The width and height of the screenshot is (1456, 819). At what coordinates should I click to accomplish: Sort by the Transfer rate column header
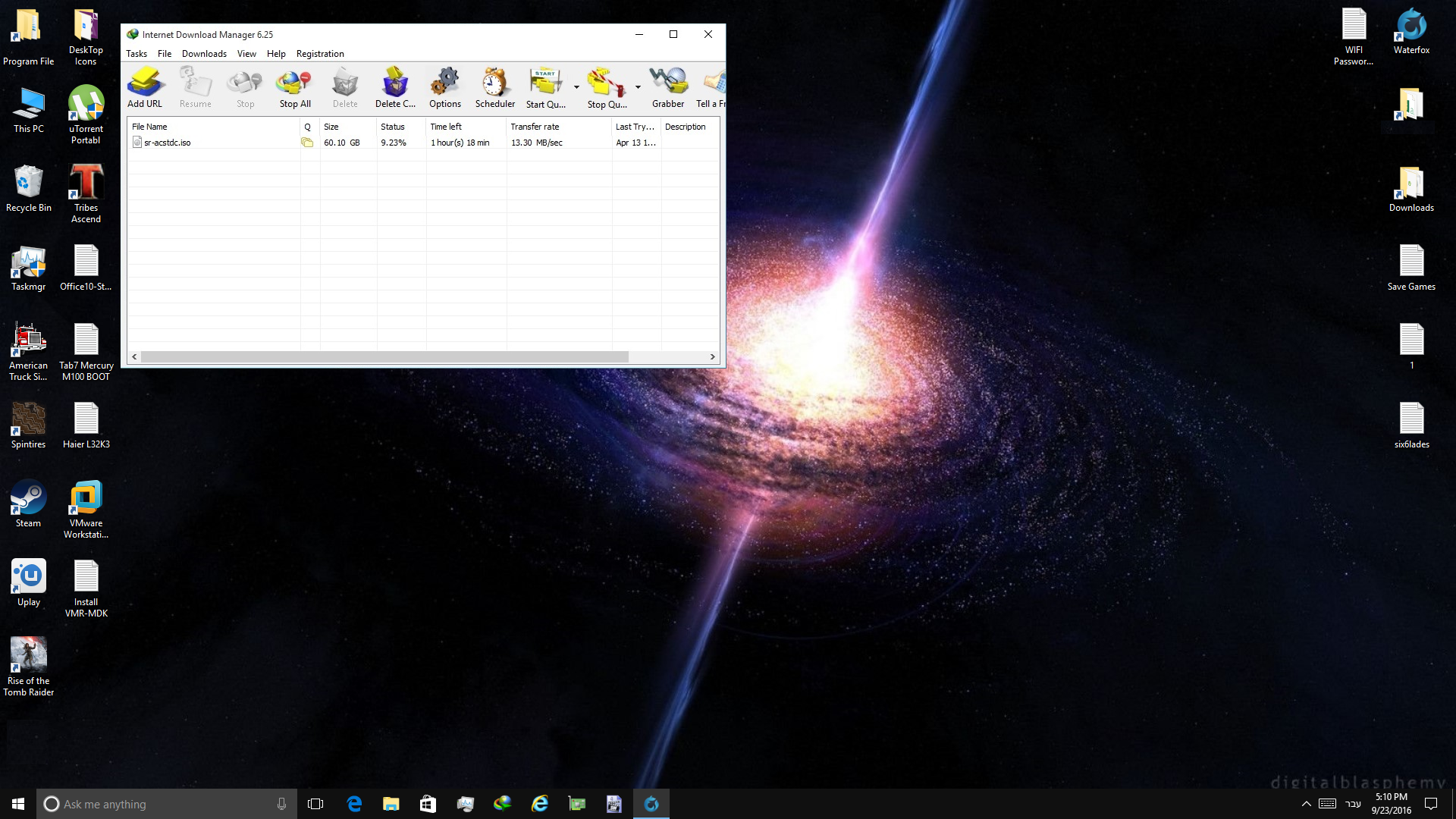click(x=558, y=127)
